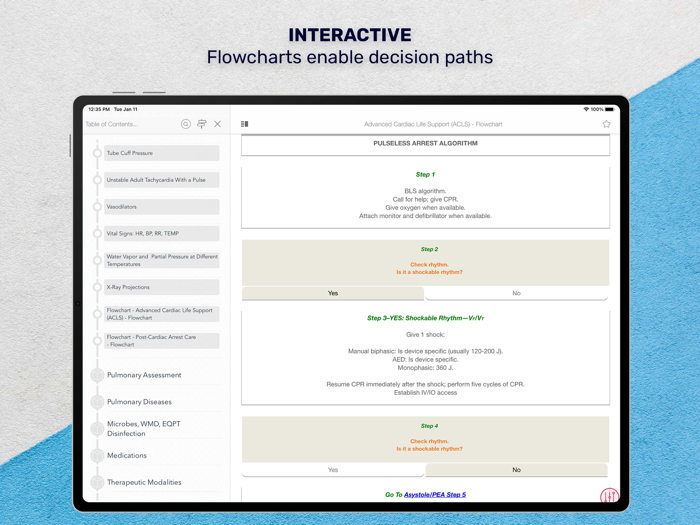The width and height of the screenshot is (700, 525).
Task: Expand the Pulmonary Assessment section
Action: (x=144, y=375)
